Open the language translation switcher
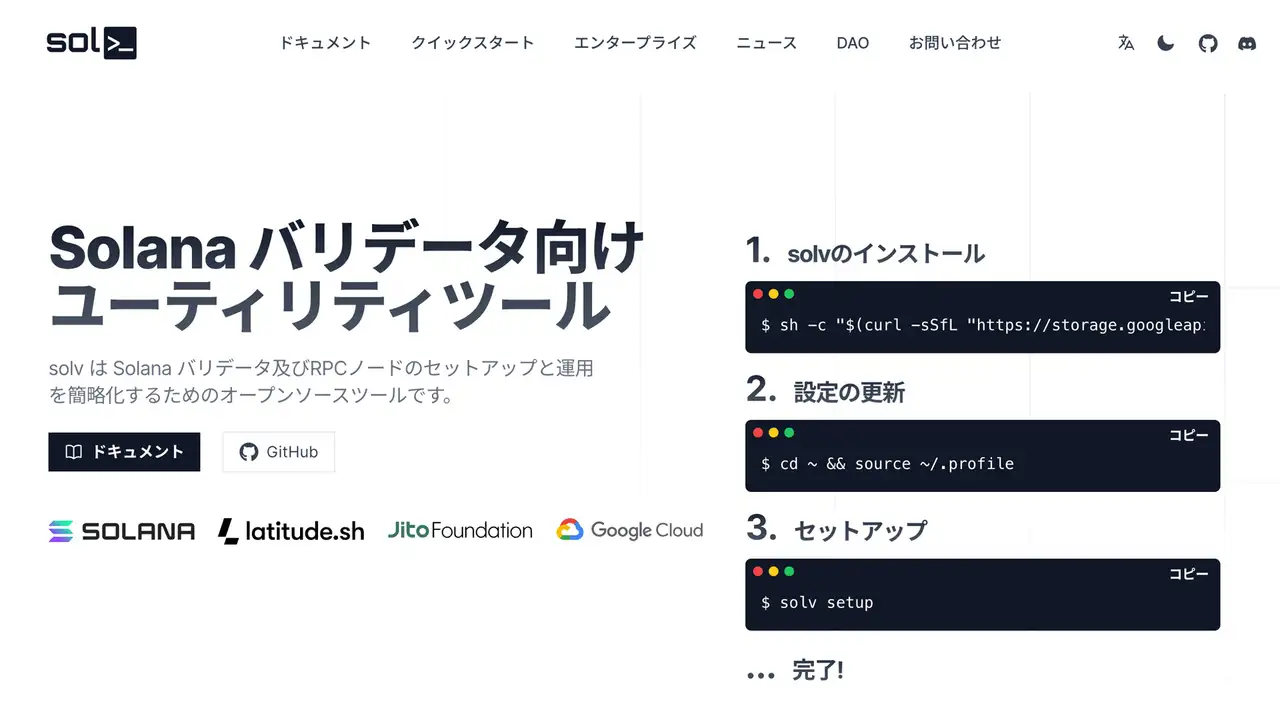The height and width of the screenshot is (720, 1280). 1126,43
